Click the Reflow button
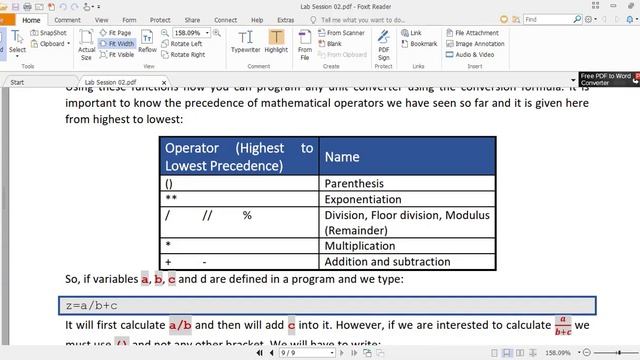This screenshot has height=360, width=640. click(147, 42)
